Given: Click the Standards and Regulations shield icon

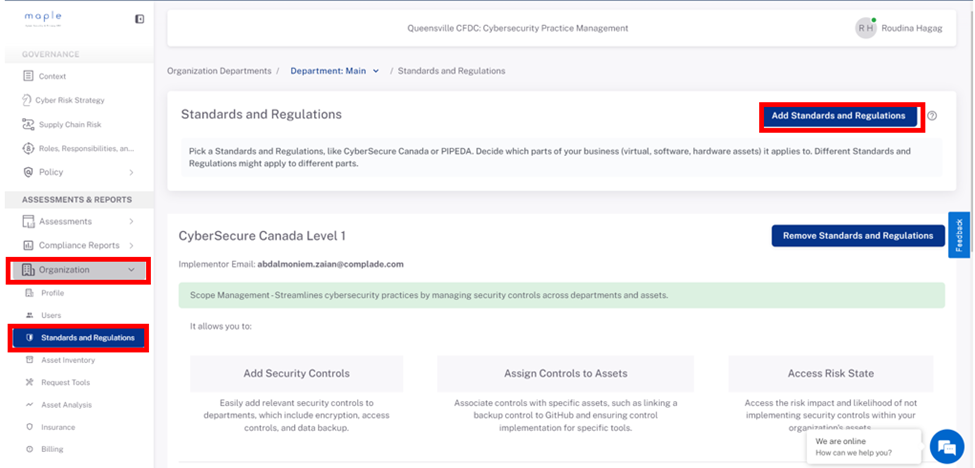Looking at the screenshot, I should coord(29,337).
